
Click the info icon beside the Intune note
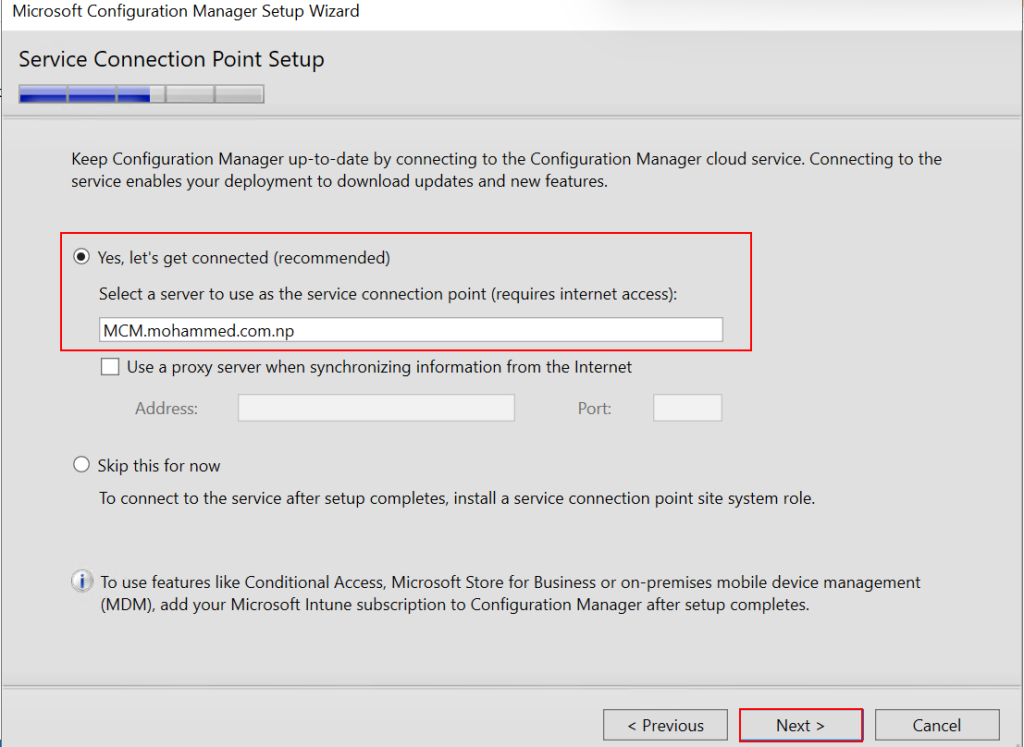click(82, 582)
